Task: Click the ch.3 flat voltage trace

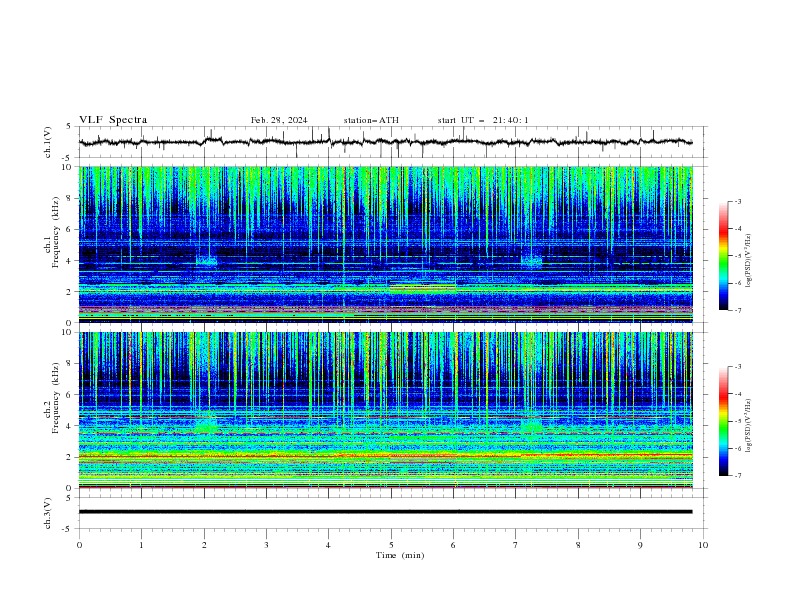Action: 386,512
